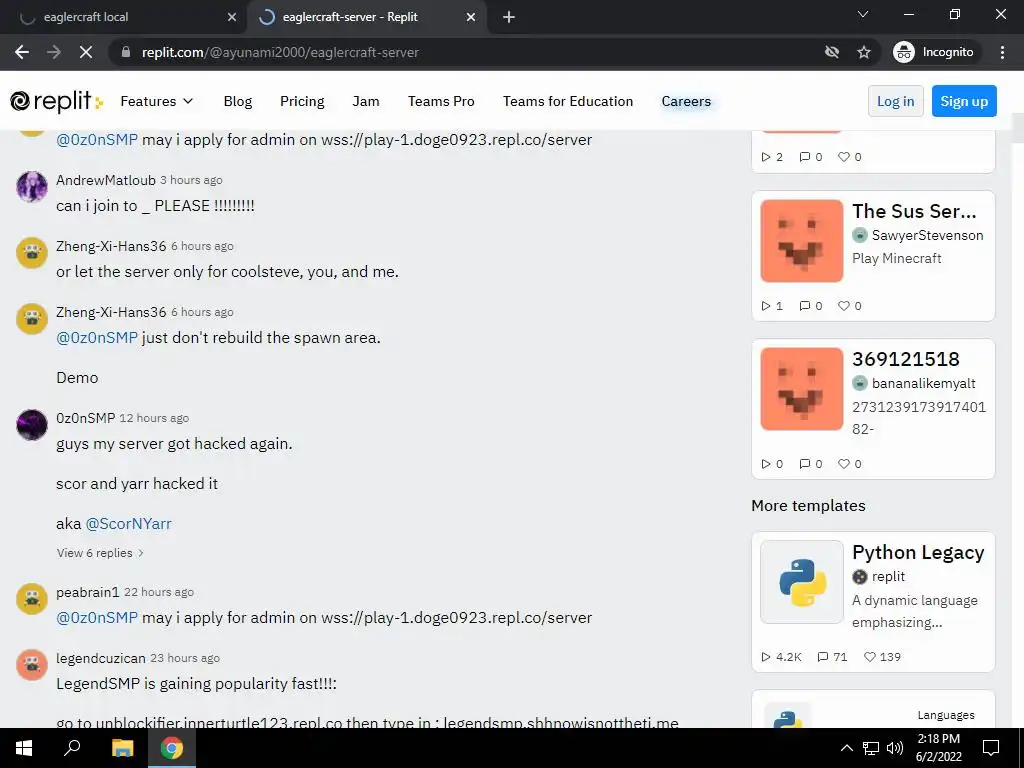Close the eaglercraft-server Replit tab

click(x=471, y=17)
